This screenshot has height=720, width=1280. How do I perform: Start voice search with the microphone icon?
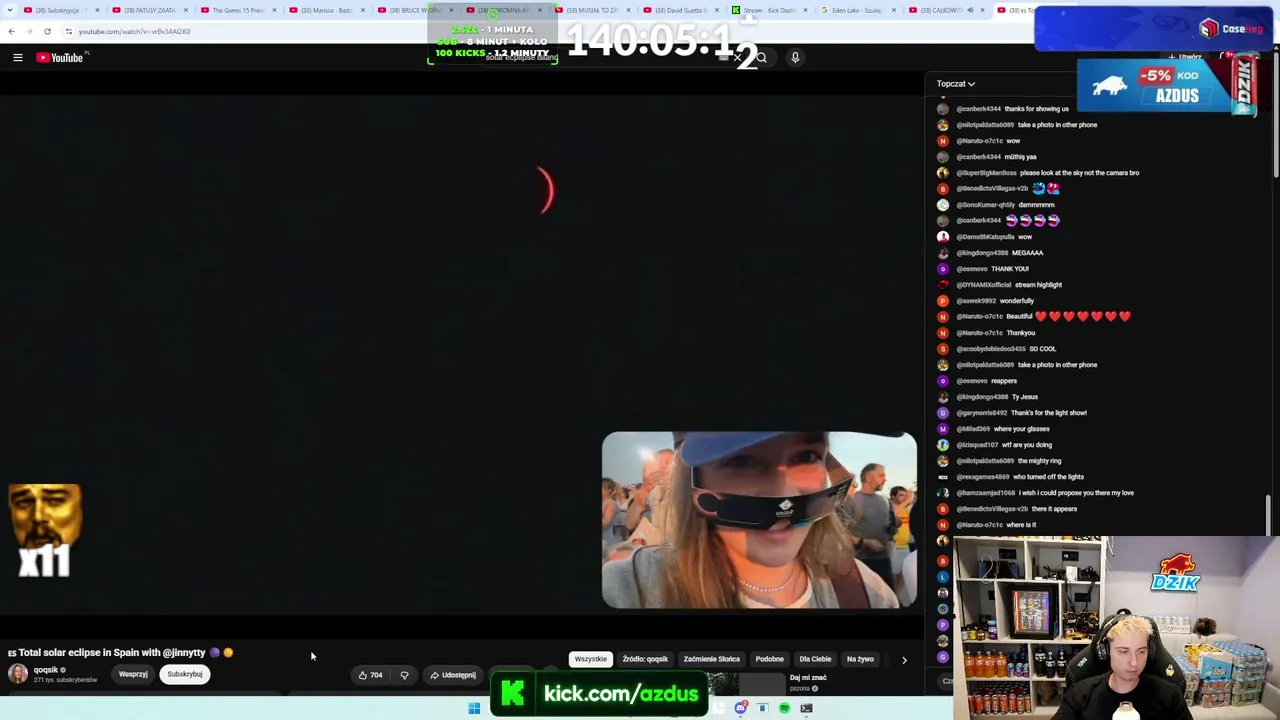point(795,58)
